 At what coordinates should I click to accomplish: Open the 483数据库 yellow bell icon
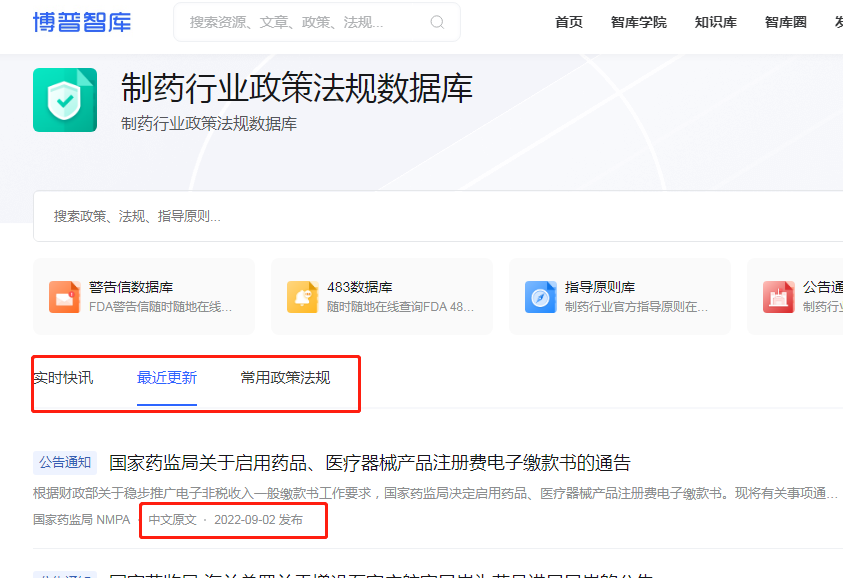(302, 296)
